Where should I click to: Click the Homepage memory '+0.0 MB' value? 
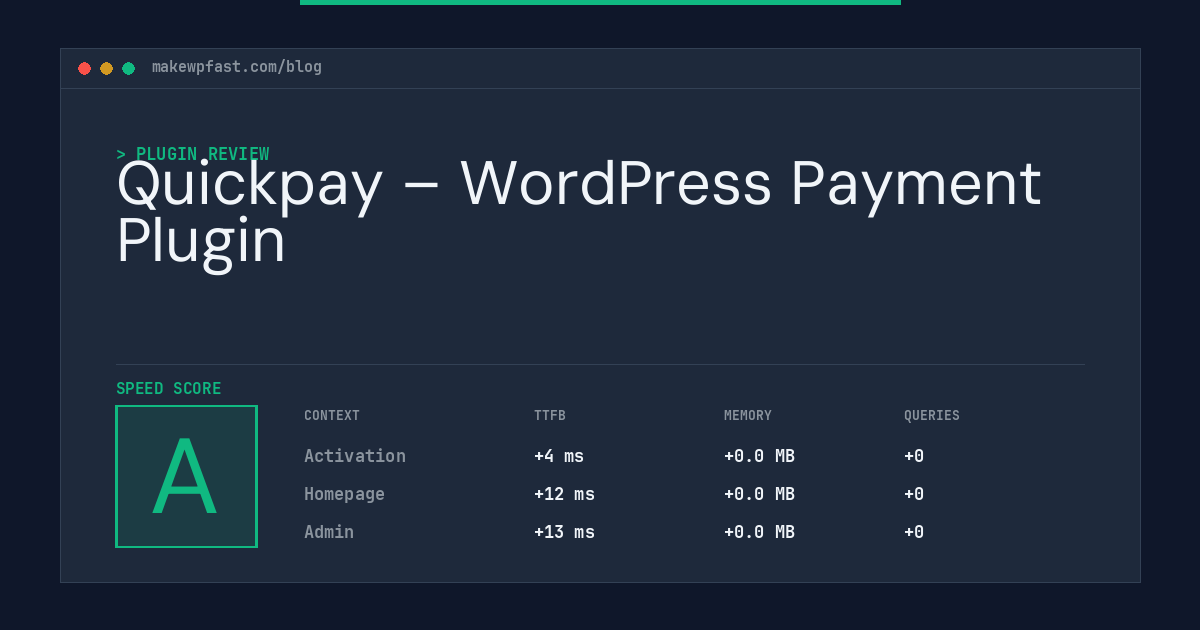point(759,494)
